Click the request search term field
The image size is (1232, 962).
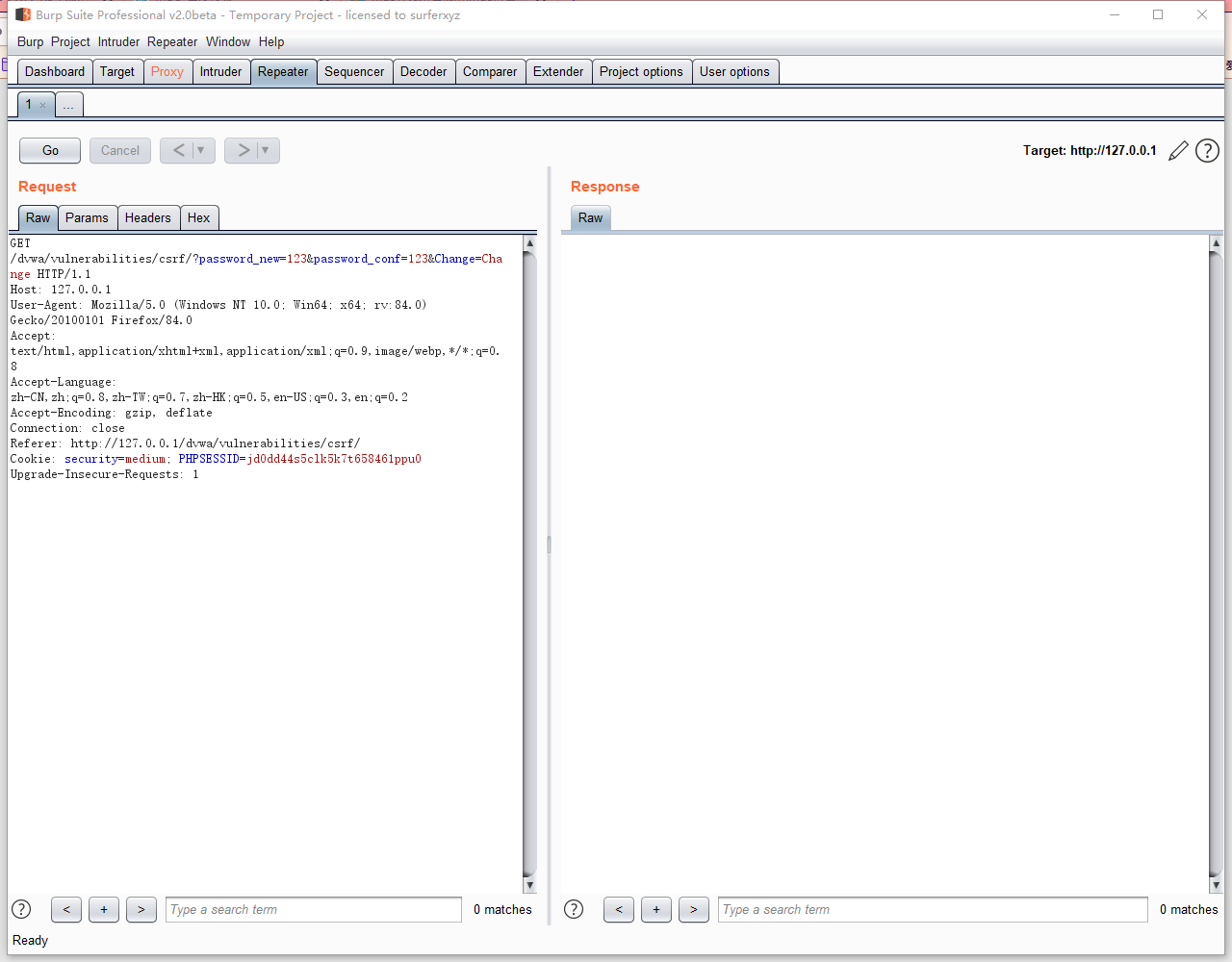pyautogui.click(x=314, y=909)
